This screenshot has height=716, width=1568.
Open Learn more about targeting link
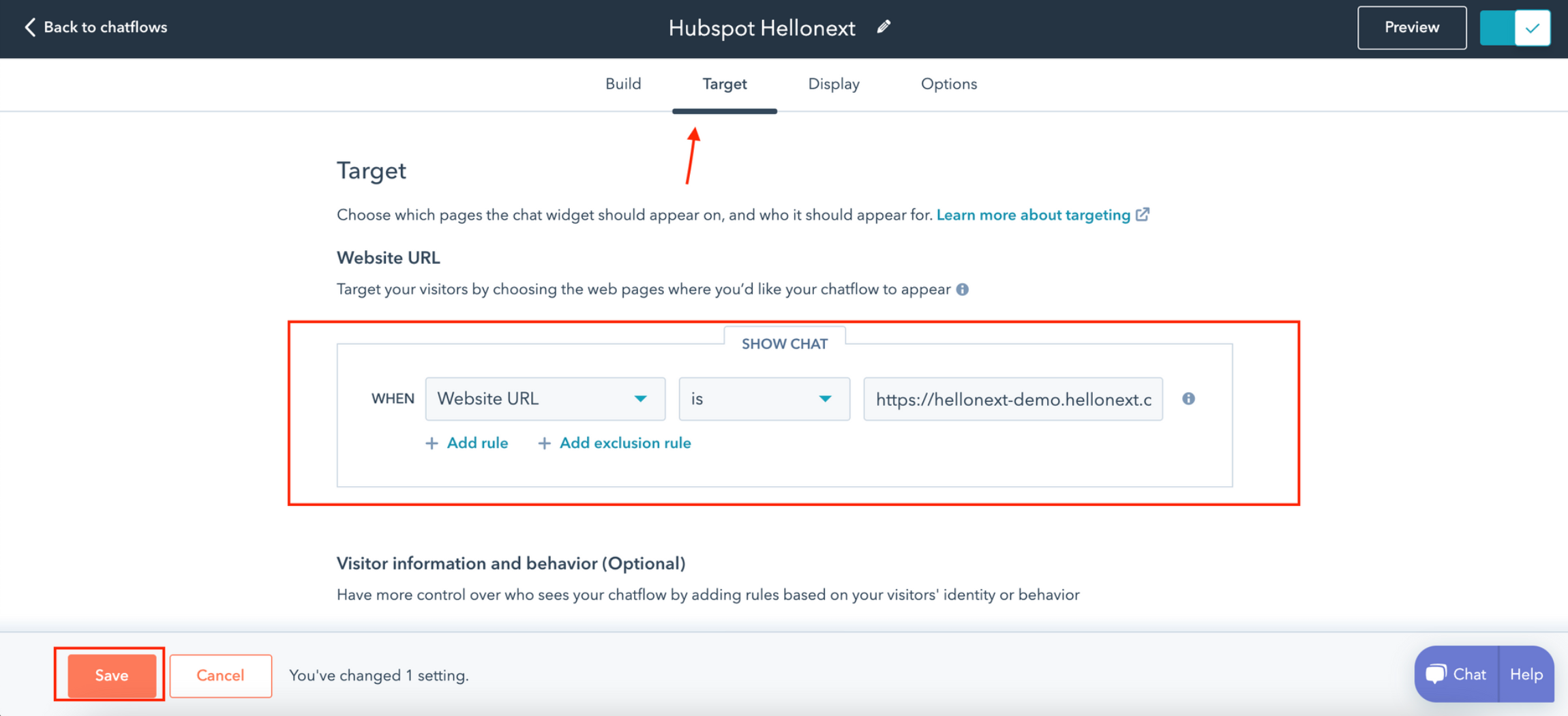[1033, 215]
